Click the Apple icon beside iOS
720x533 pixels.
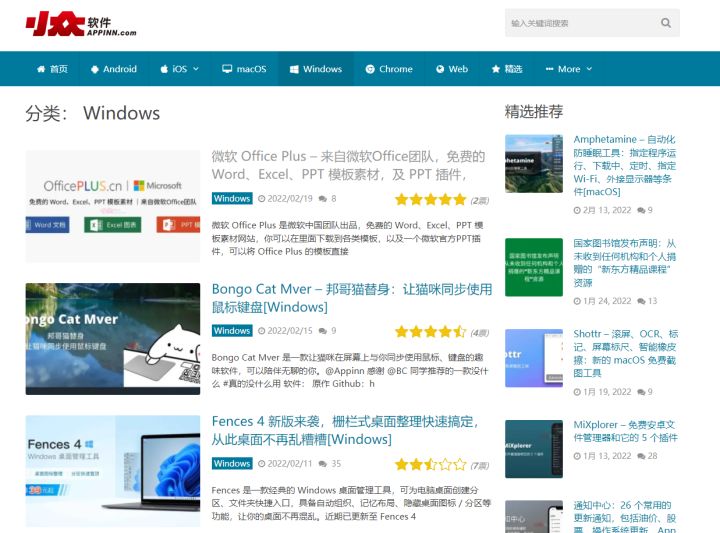(x=164, y=69)
